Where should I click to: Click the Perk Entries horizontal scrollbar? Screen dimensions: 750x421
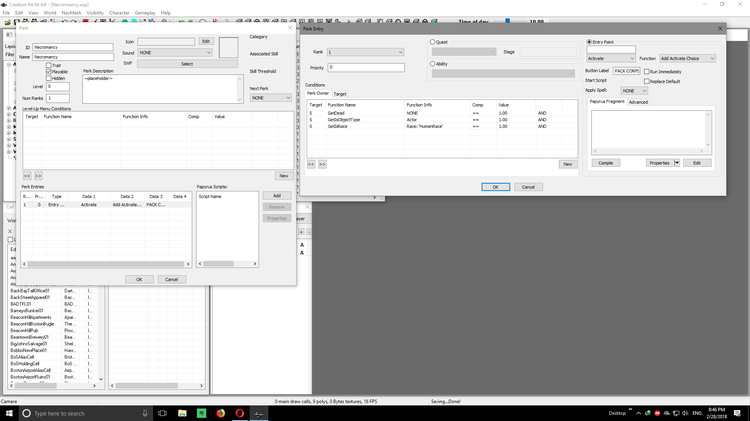click(106, 264)
